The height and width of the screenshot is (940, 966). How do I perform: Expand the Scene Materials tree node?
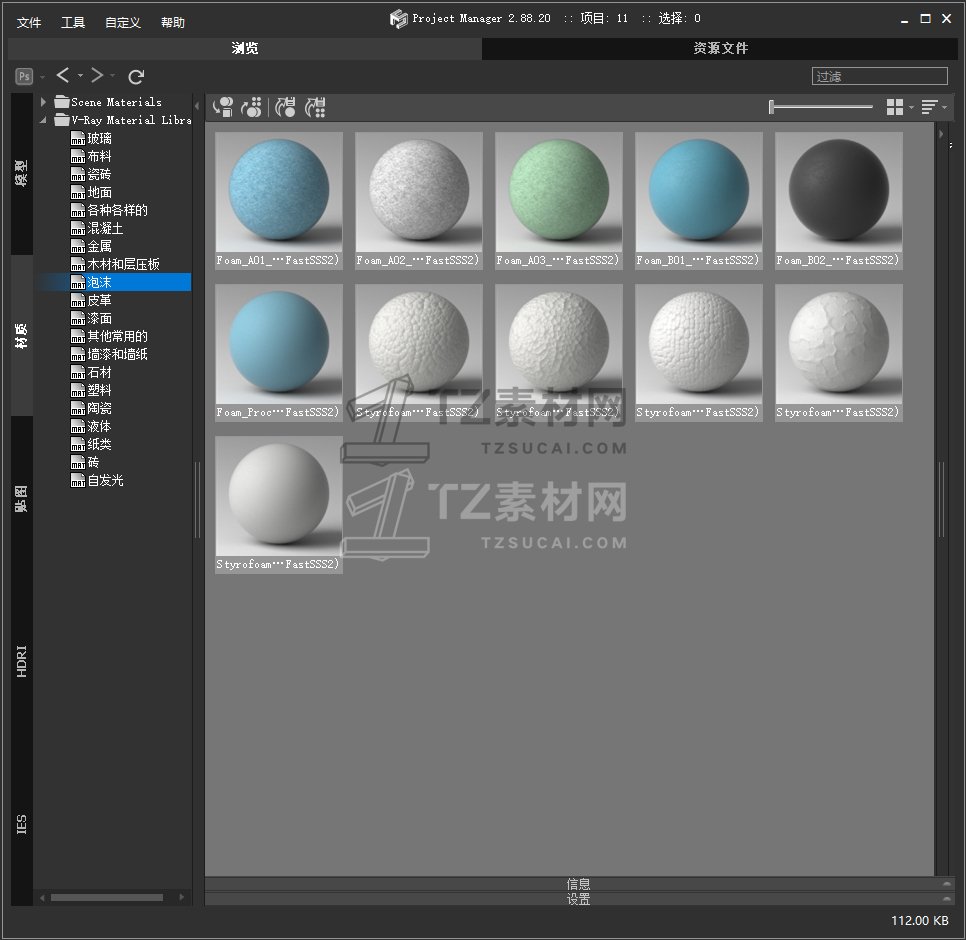(43, 102)
